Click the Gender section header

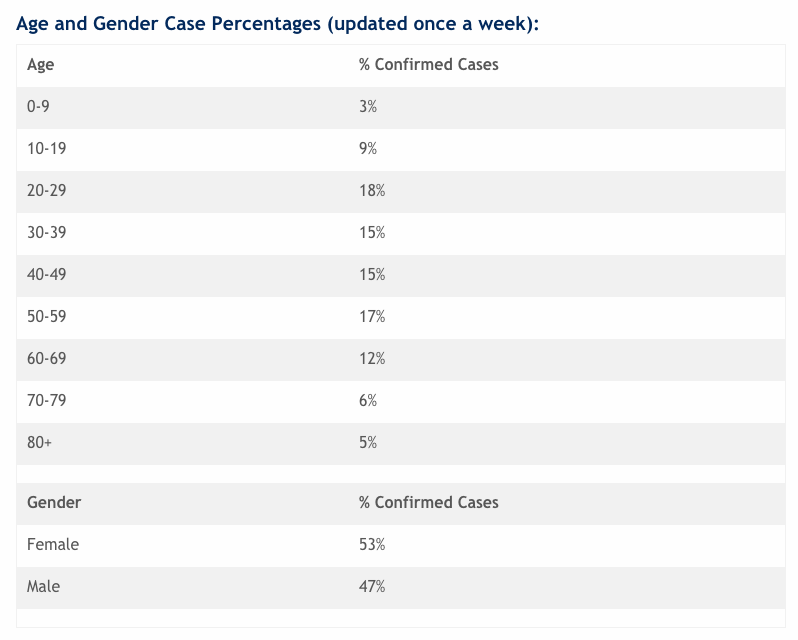tap(54, 502)
